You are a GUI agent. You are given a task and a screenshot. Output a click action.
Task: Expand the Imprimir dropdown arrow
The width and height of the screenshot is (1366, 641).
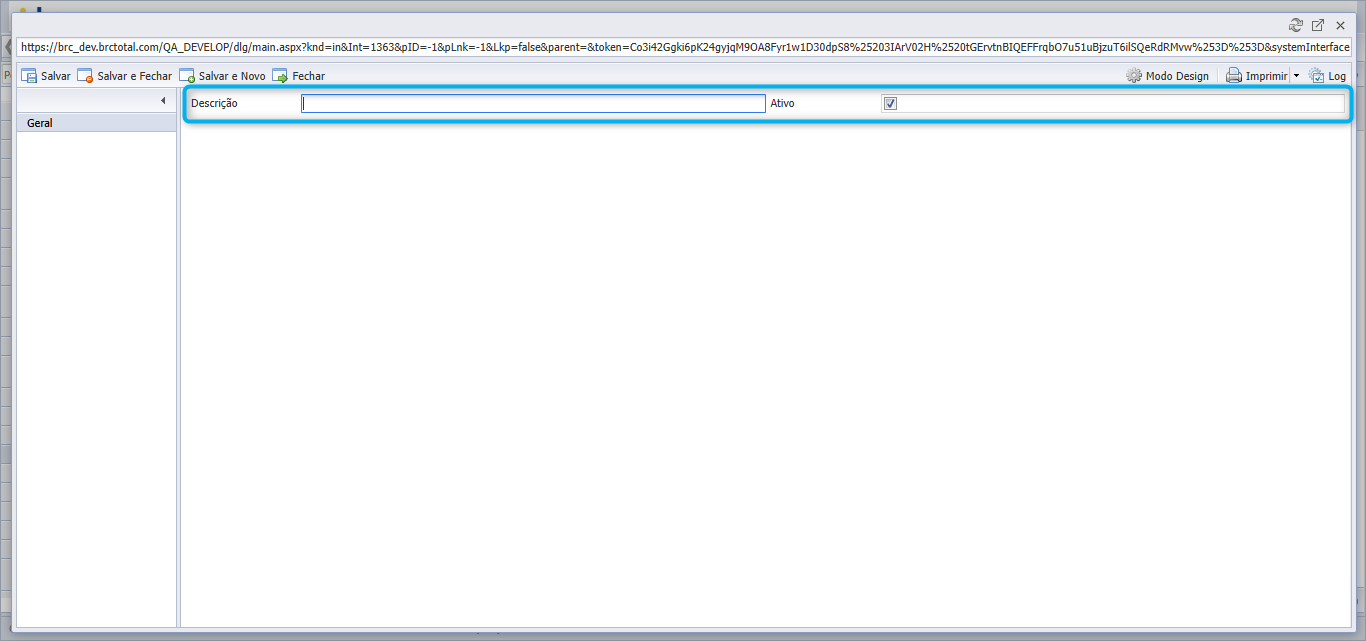[1296, 76]
